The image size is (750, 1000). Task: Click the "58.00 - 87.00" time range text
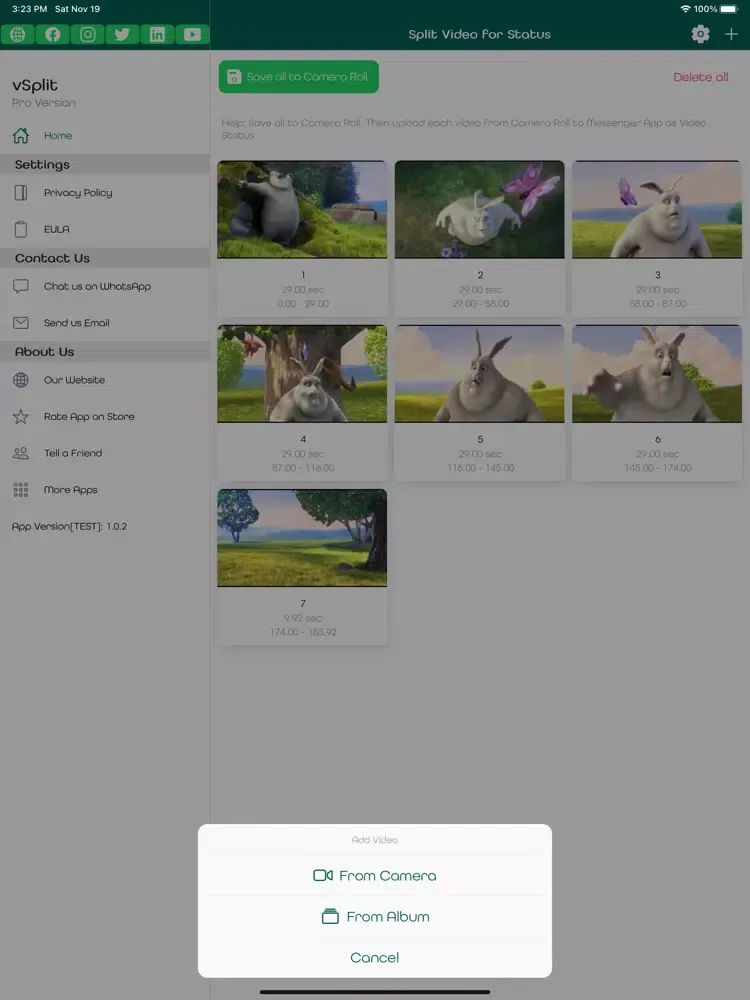pos(658,304)
